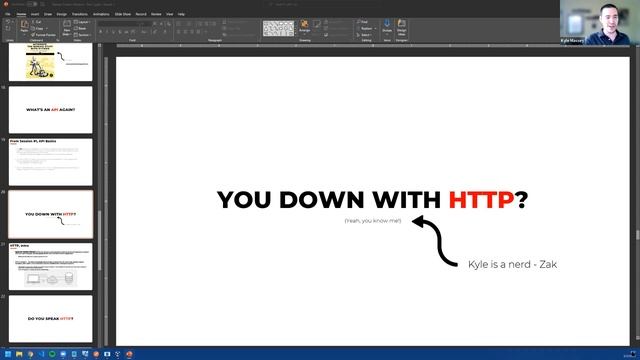Click the title "YOU DOWN WITH HTTP?" on slide

pos(372,200)
